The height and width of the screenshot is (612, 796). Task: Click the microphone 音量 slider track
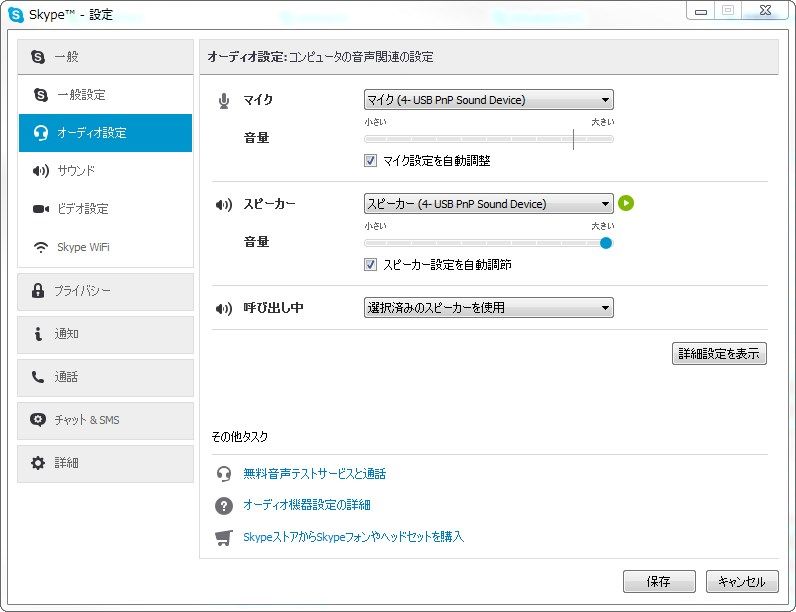[488, 139]
